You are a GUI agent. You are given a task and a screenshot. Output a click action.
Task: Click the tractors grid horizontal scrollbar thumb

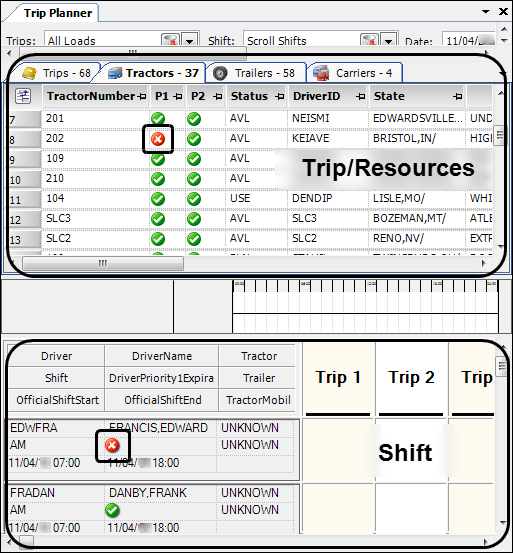(x=103, y=263)
